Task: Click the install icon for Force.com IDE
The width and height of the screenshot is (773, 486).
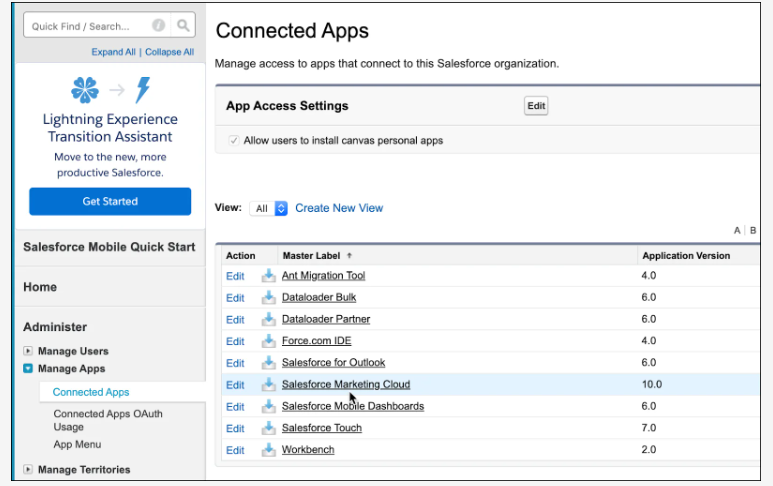Action: pos(268,341)
